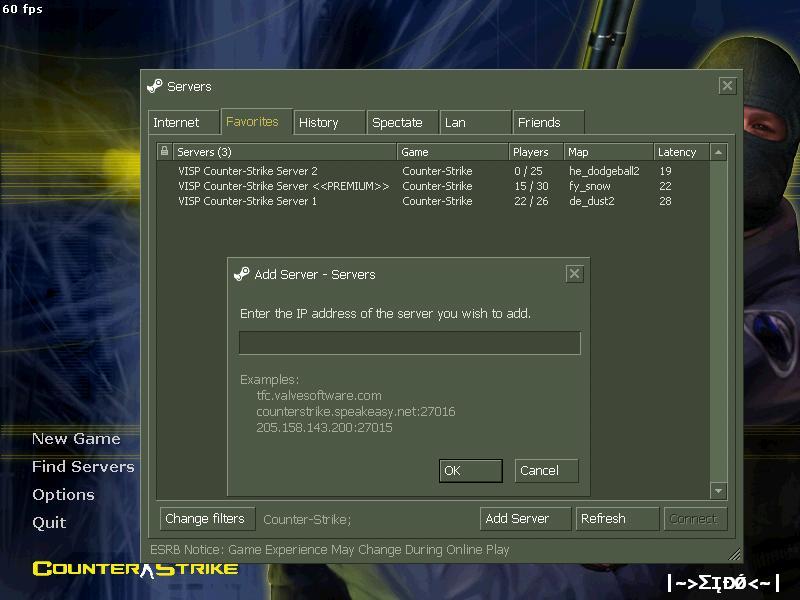Focus the IP address input field

410,343
